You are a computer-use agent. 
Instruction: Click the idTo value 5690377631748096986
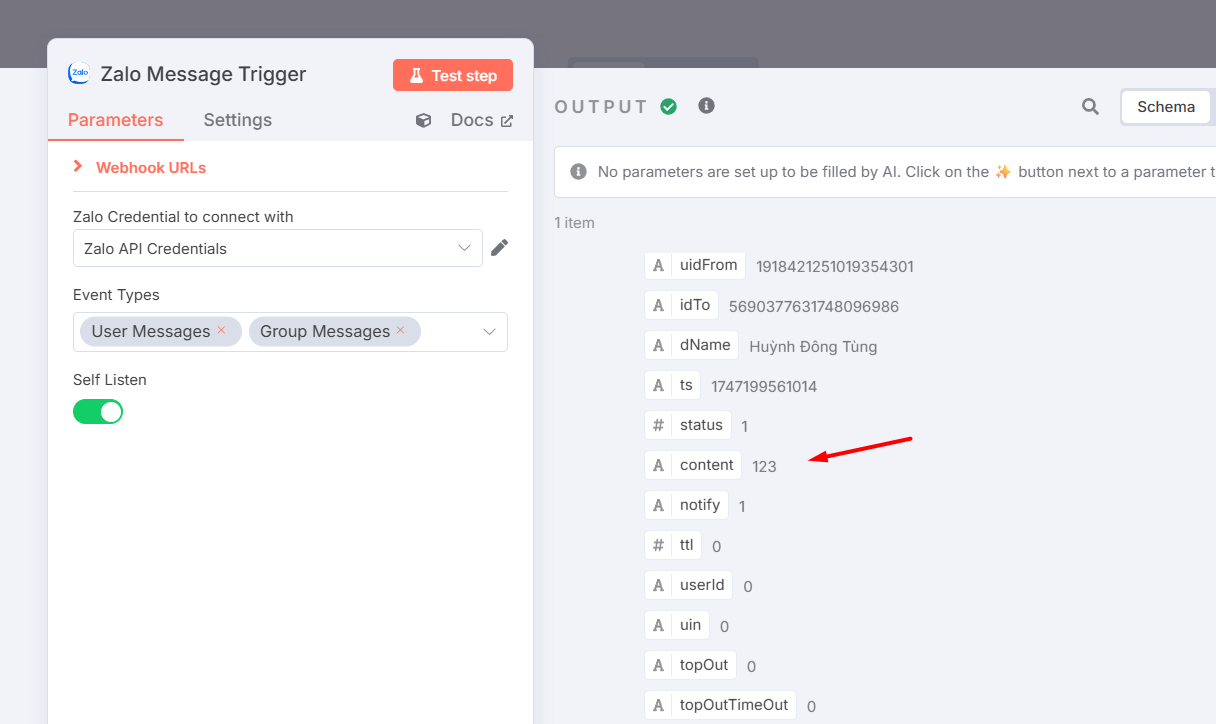click(814, 306)
